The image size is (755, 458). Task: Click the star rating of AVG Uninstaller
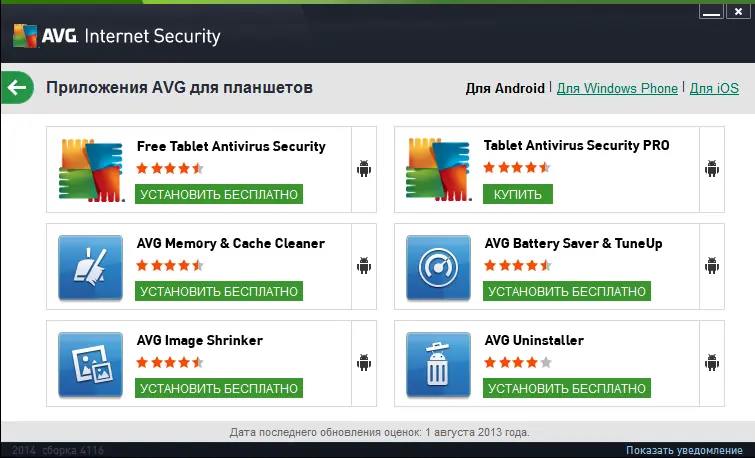(x=517, y=362)
